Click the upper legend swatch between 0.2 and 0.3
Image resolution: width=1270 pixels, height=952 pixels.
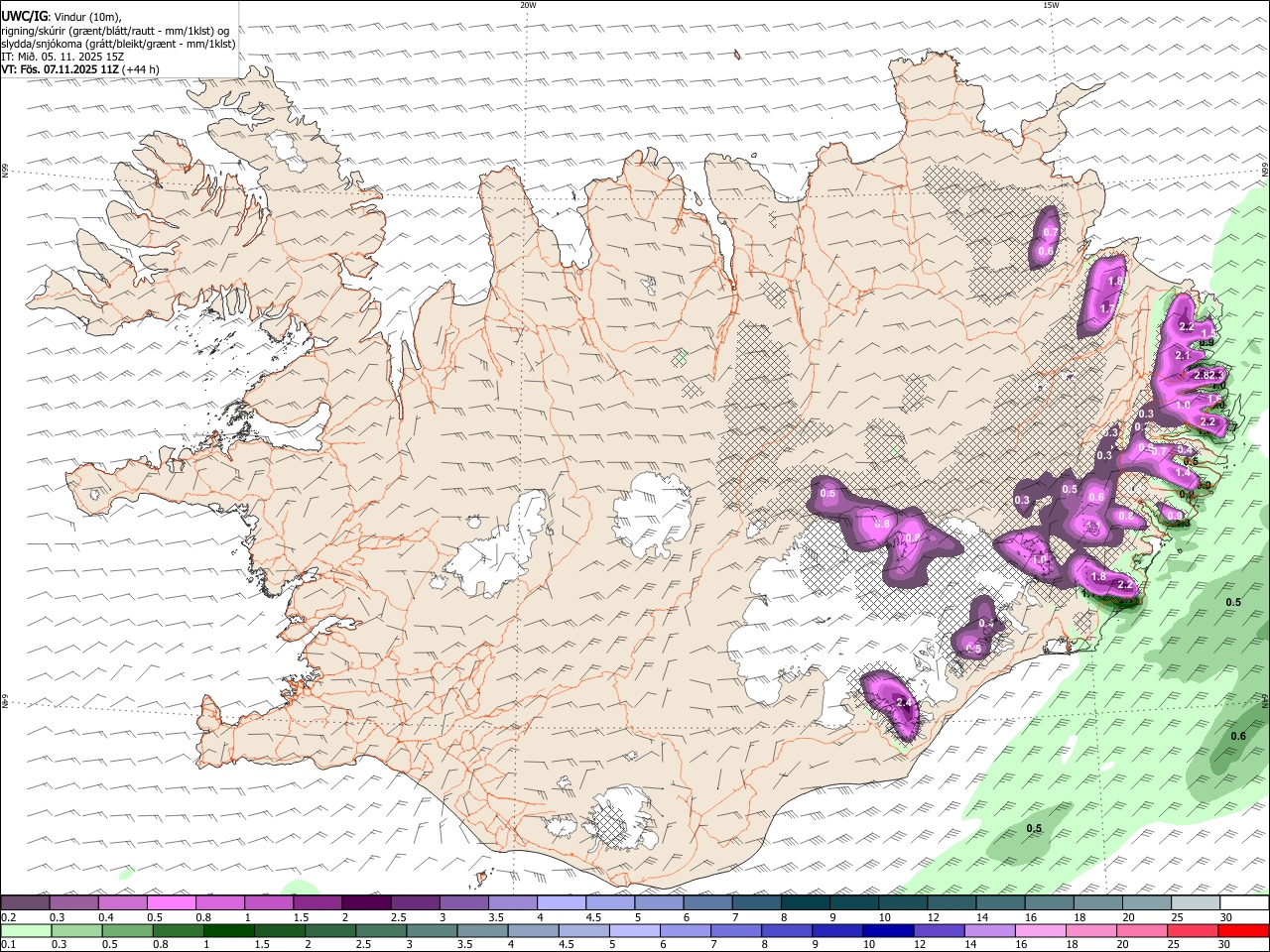coord(26,903)
